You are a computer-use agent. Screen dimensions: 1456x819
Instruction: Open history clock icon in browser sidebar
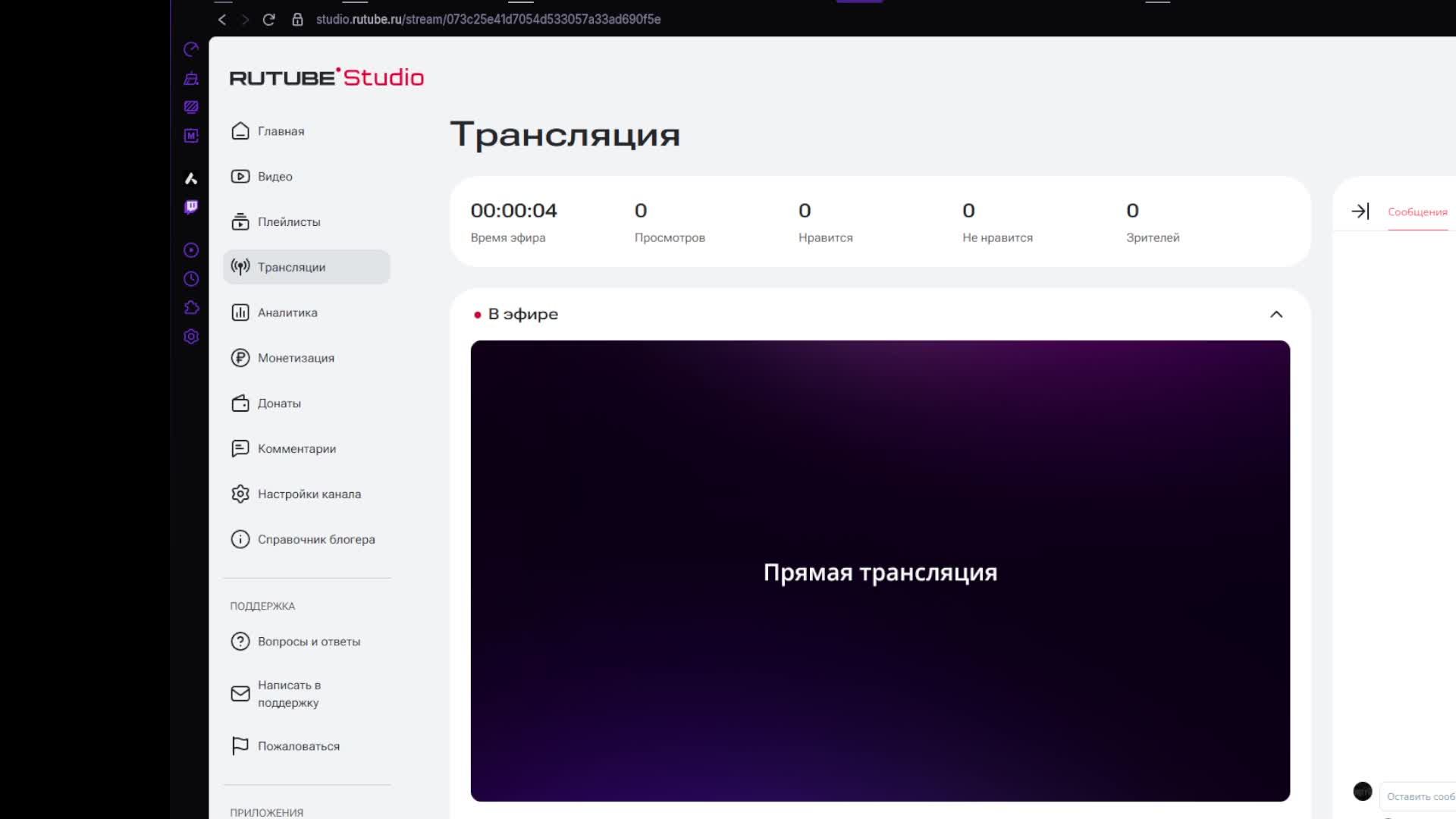point(191,279)
